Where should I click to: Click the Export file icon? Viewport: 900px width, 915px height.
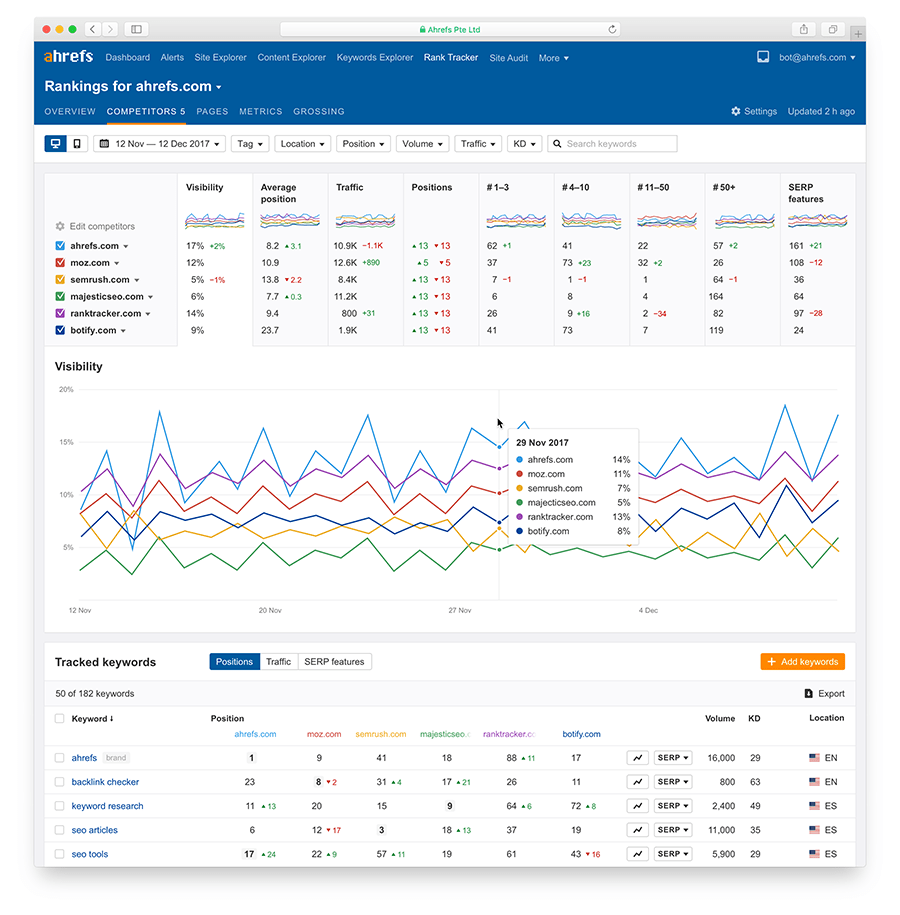[x=808, y=693]
